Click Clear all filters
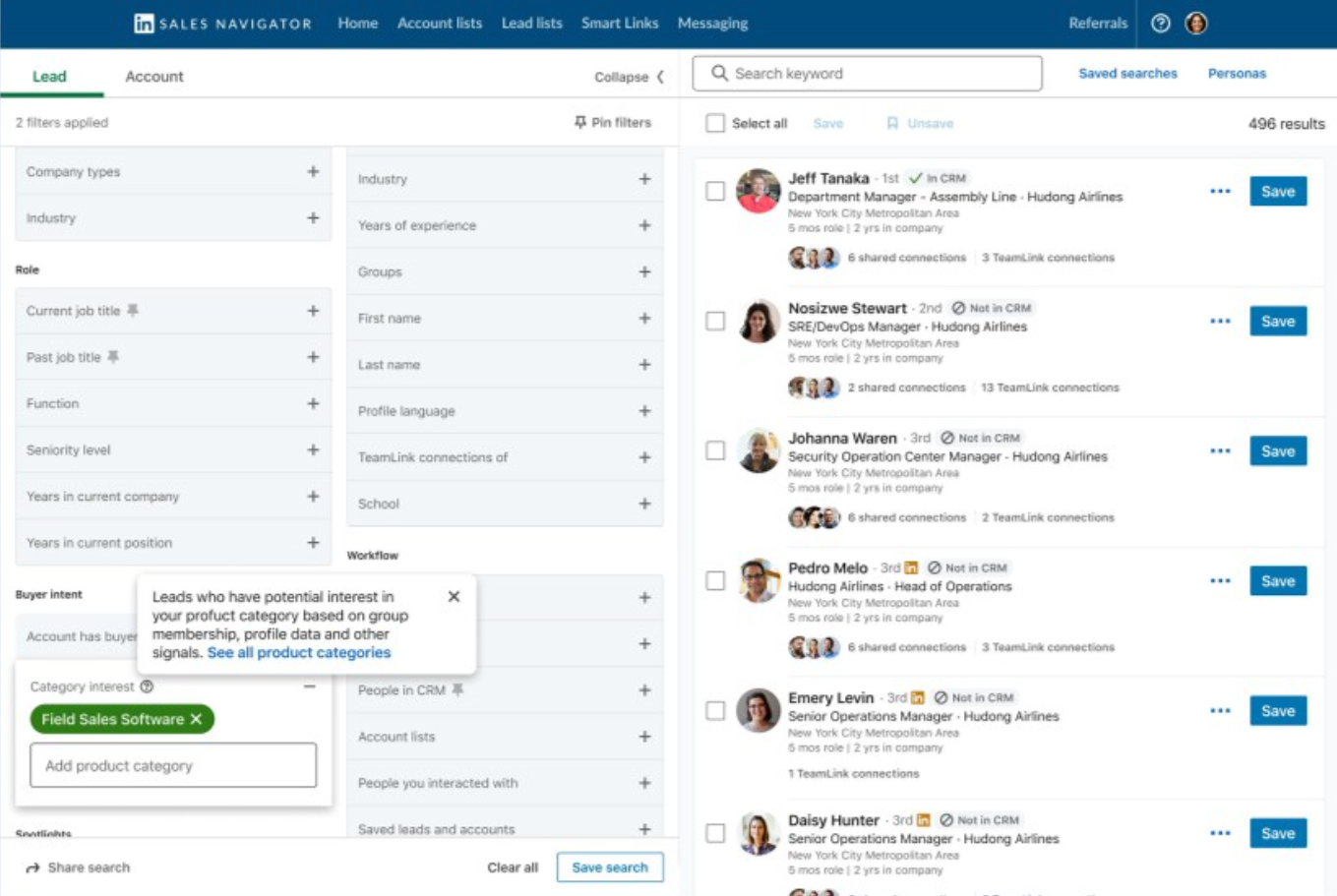 (513, 867)
